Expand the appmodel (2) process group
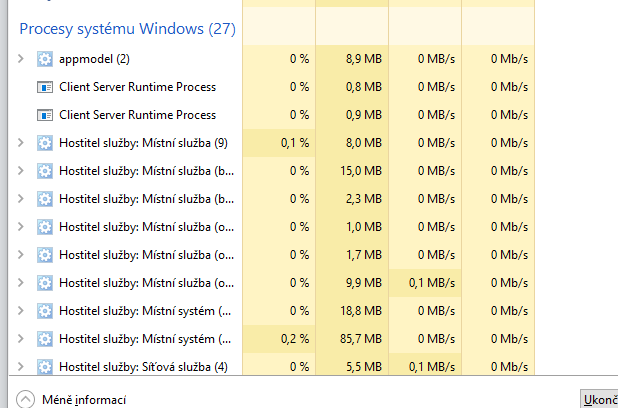This screenshot has height=408, width=618. [x=21, y=59]
